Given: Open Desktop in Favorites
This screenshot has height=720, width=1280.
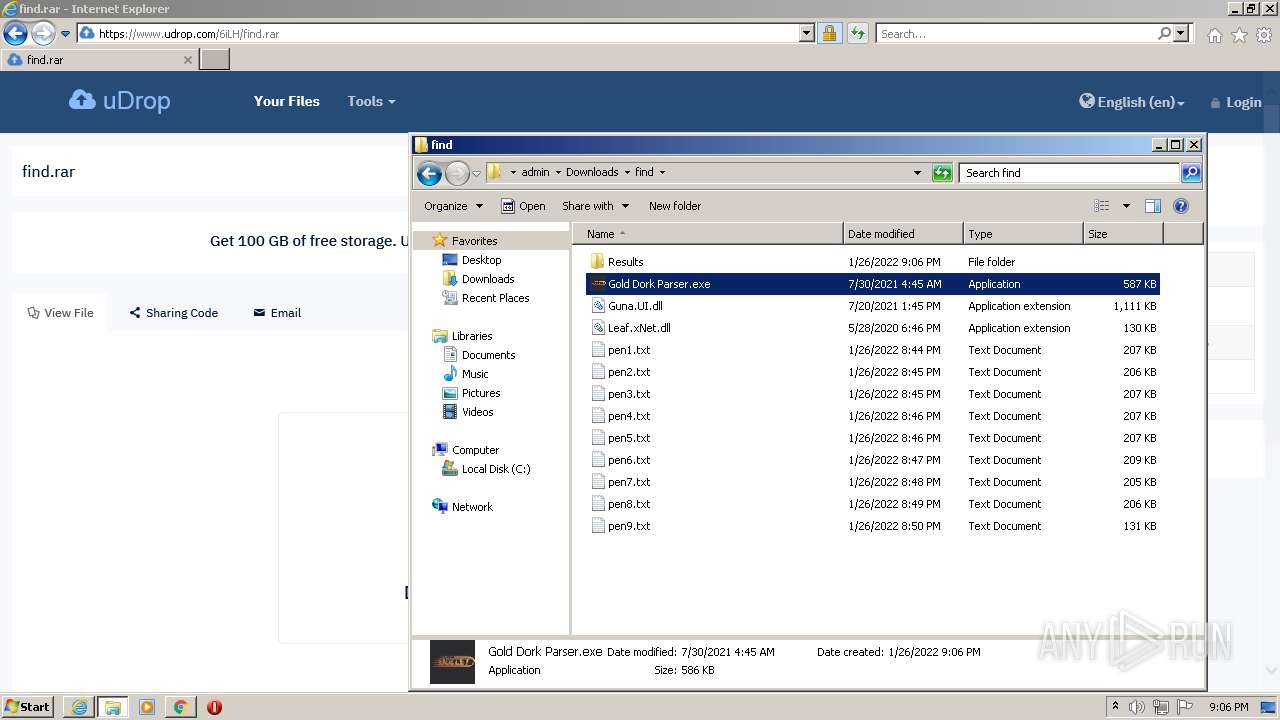Looking at the screenshot, I should [x=481, y=260].
